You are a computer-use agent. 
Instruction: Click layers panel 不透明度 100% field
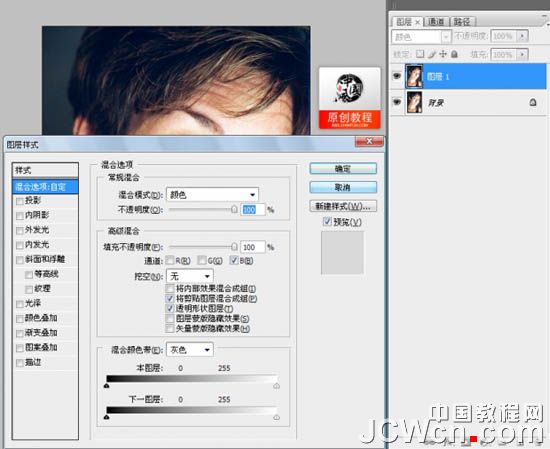point(503,36)
